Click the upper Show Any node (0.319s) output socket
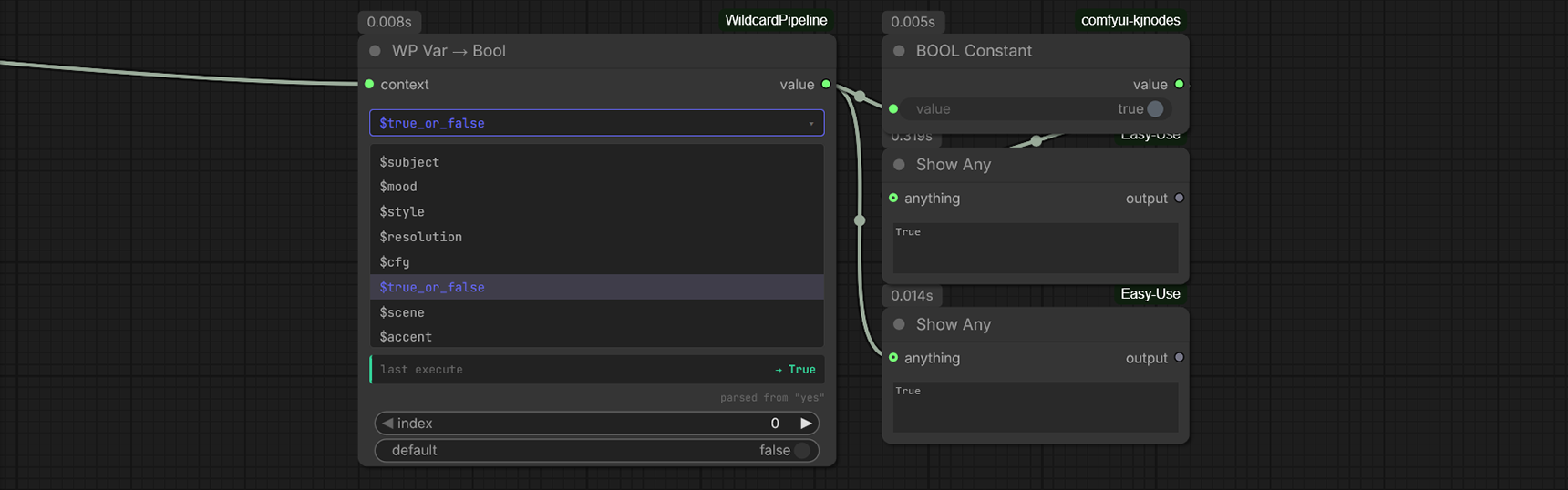The image size is (1568, 490). (1179, 198)
